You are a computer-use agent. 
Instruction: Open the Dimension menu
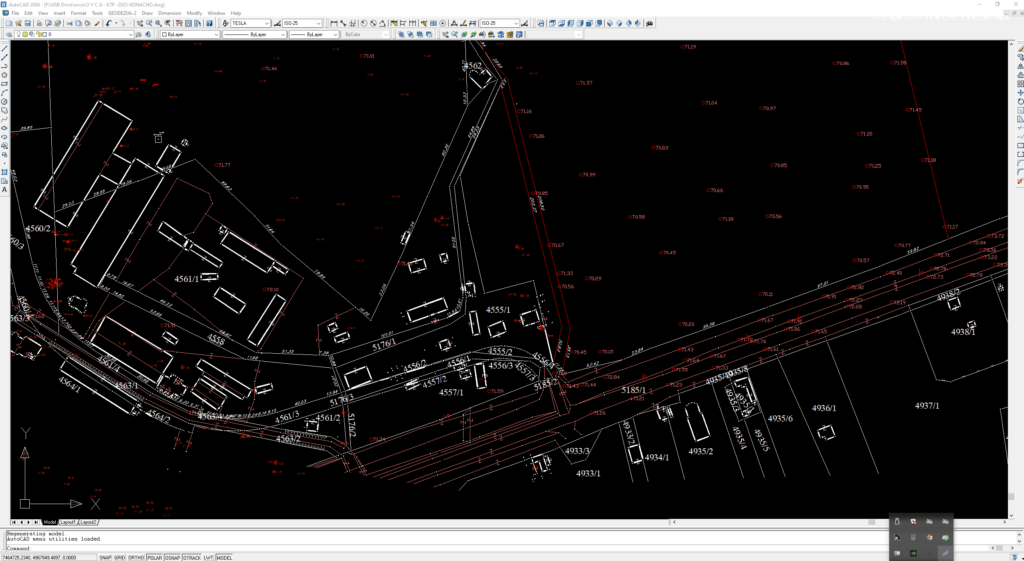(x=168, y=13)
